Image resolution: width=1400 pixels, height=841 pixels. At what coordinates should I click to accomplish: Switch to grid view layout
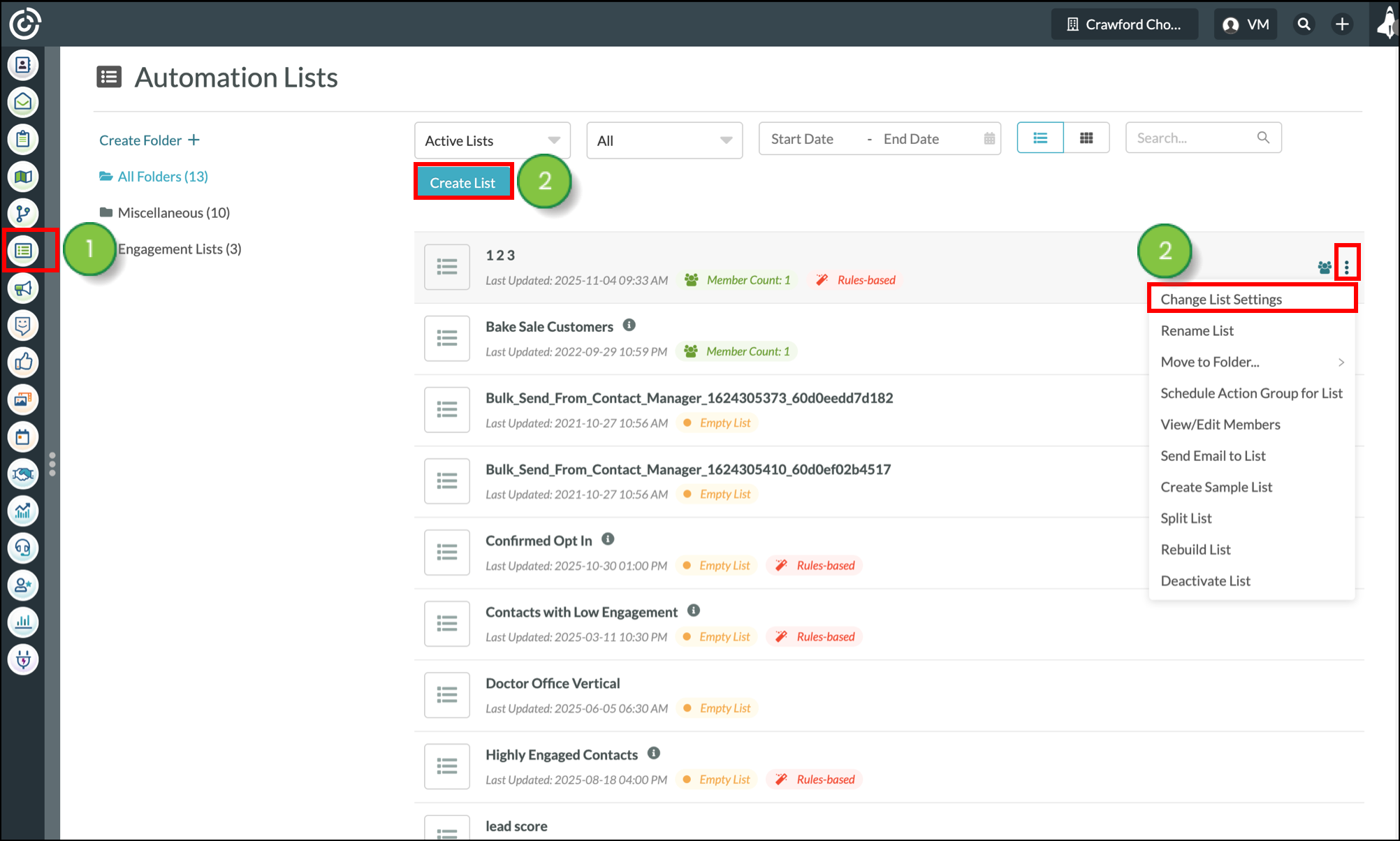1086,138
